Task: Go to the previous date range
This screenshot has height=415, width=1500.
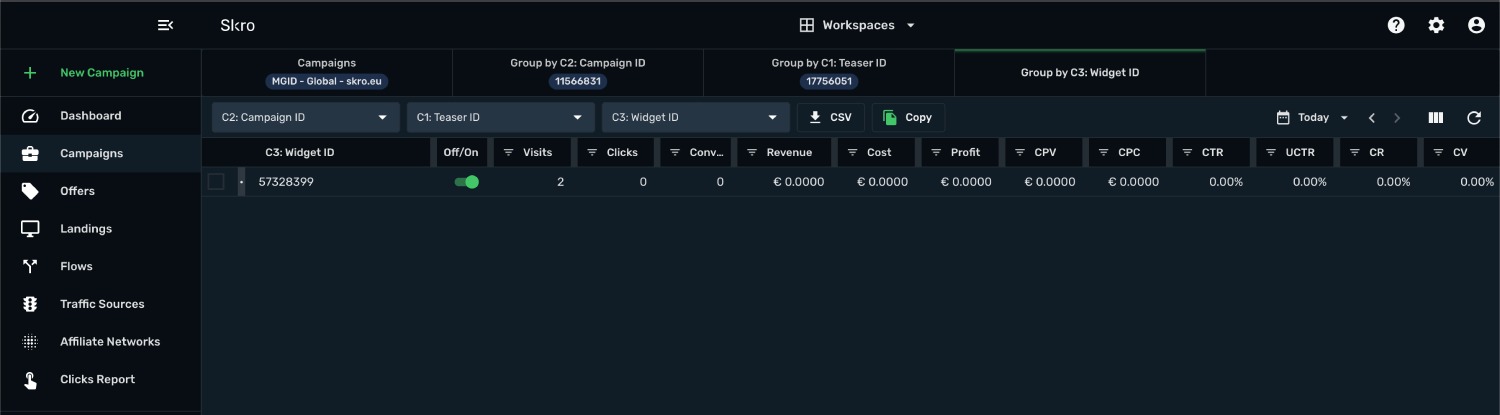Action: click(x=1372, y=118)
